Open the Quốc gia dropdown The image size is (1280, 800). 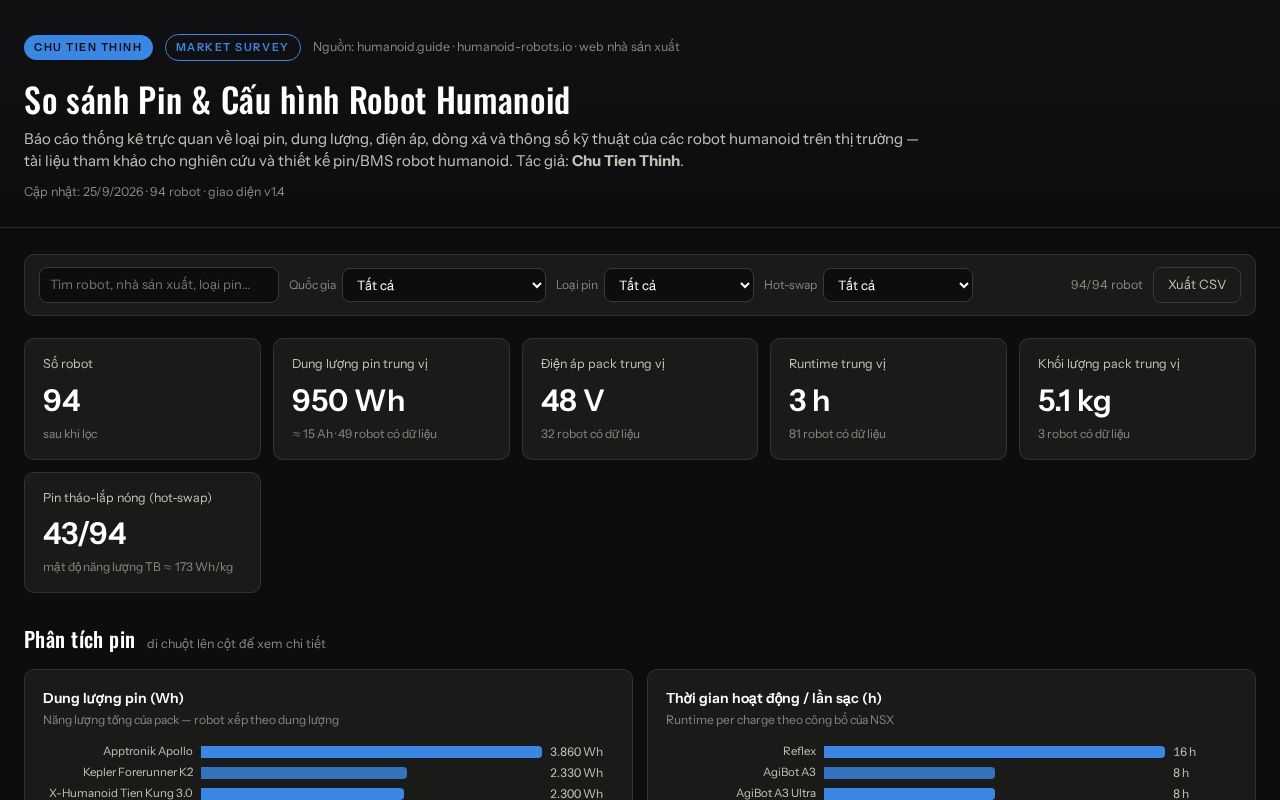444,285
